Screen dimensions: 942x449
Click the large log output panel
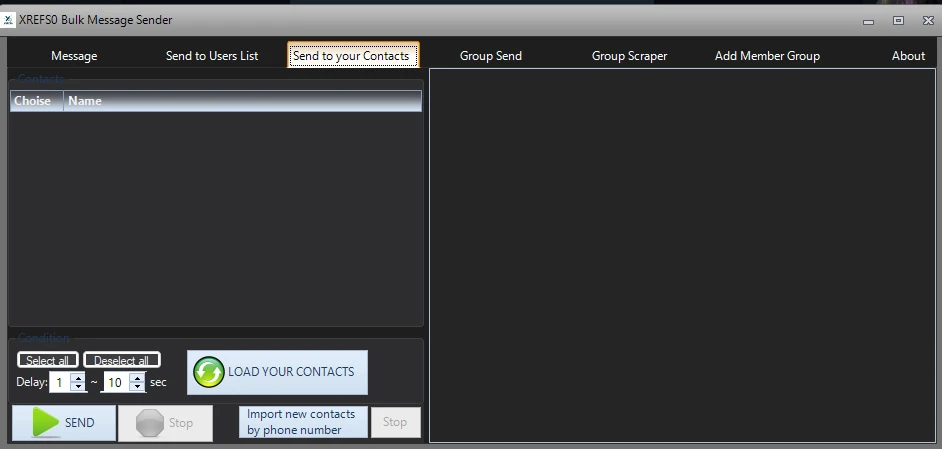(x=682, y=255)
